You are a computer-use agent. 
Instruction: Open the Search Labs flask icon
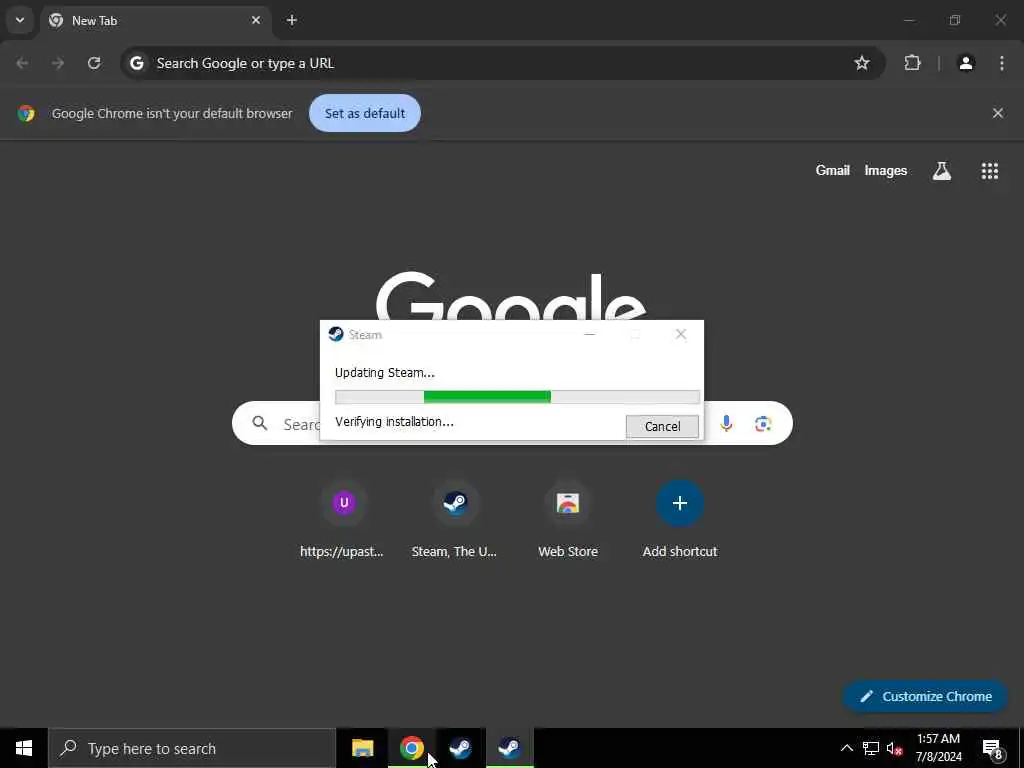(x=942, y=170)
